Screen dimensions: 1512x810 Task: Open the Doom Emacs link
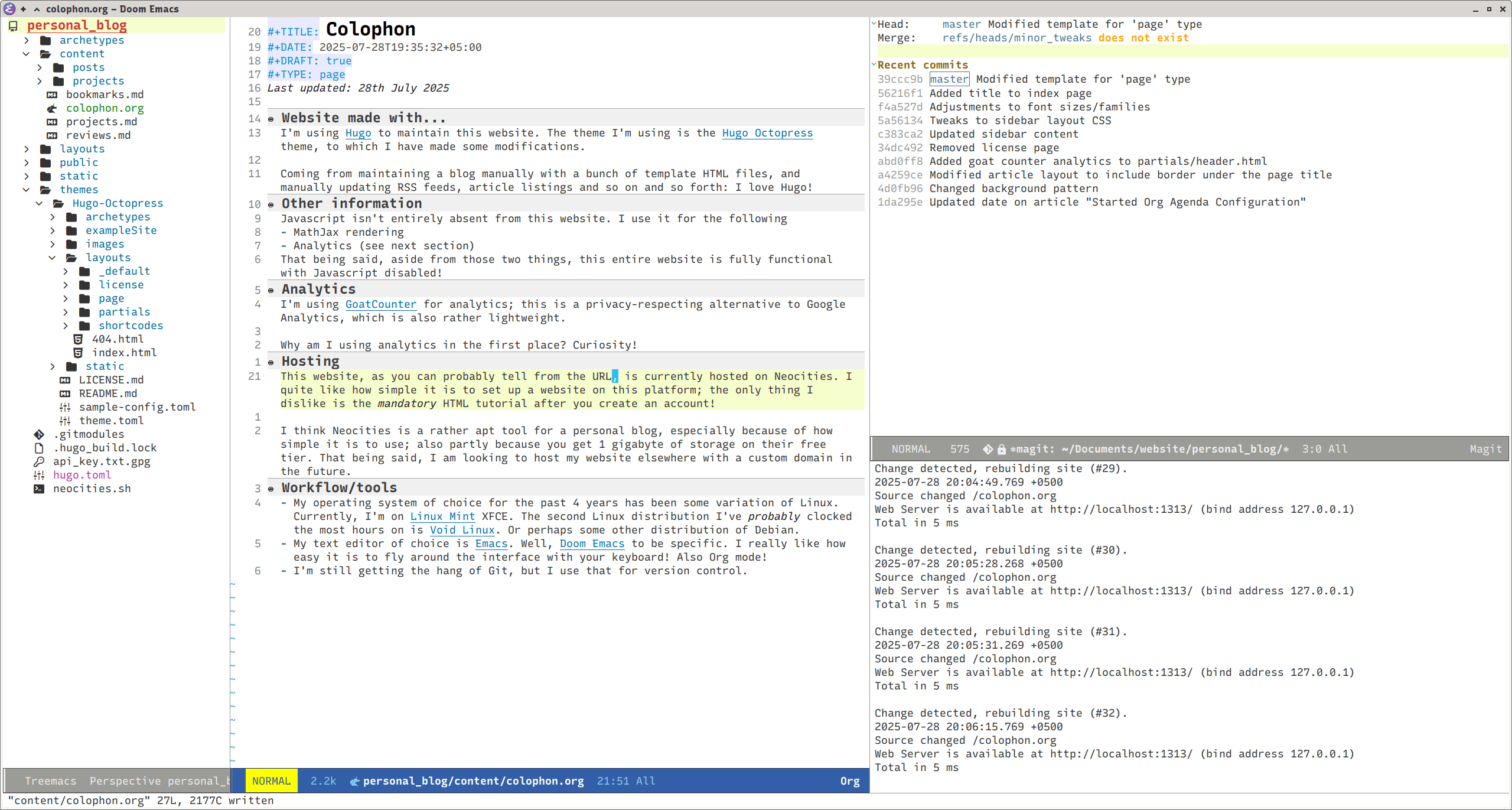(592, 544)
